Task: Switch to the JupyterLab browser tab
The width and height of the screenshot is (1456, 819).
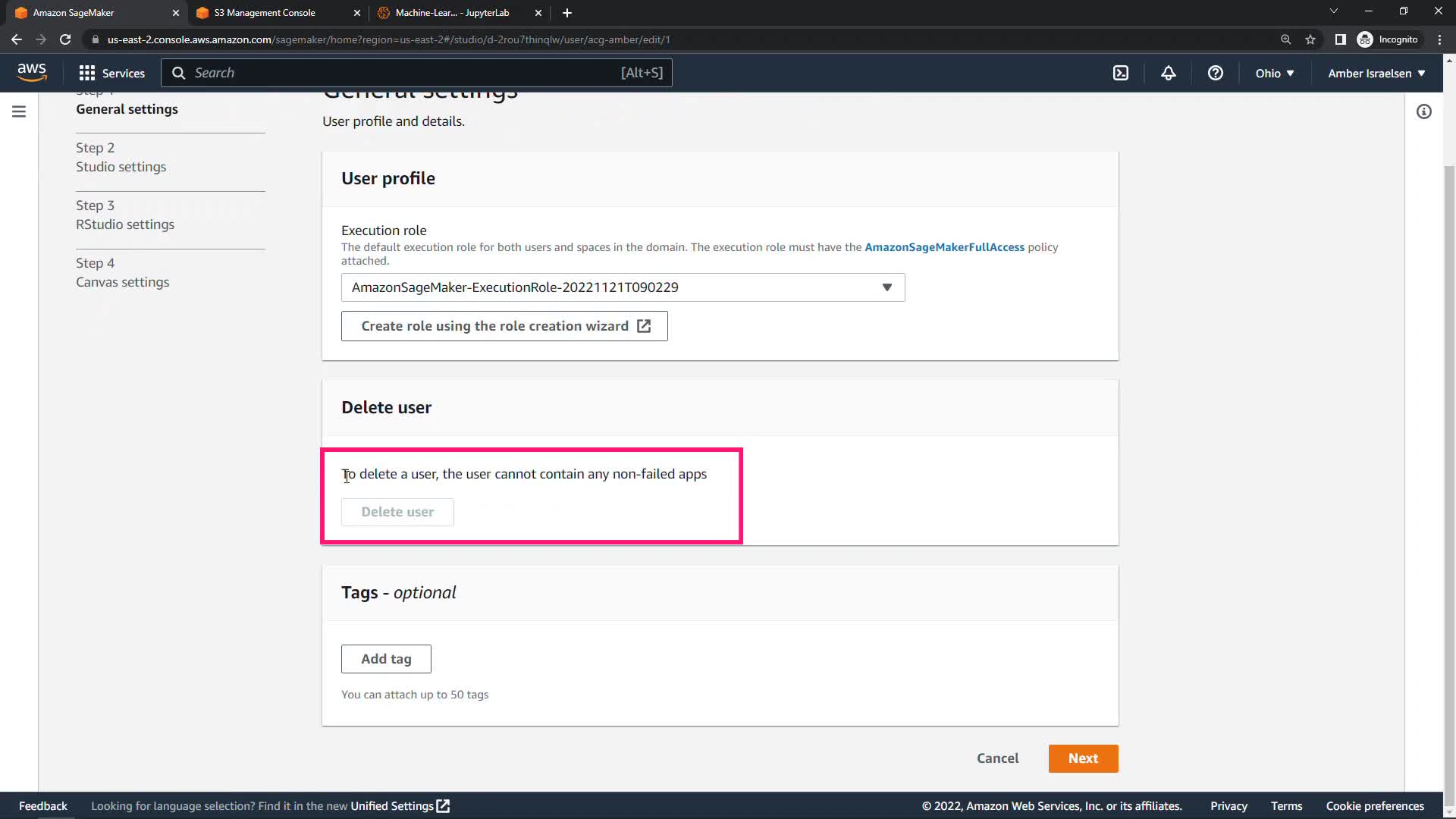Action: click(453, 13)
